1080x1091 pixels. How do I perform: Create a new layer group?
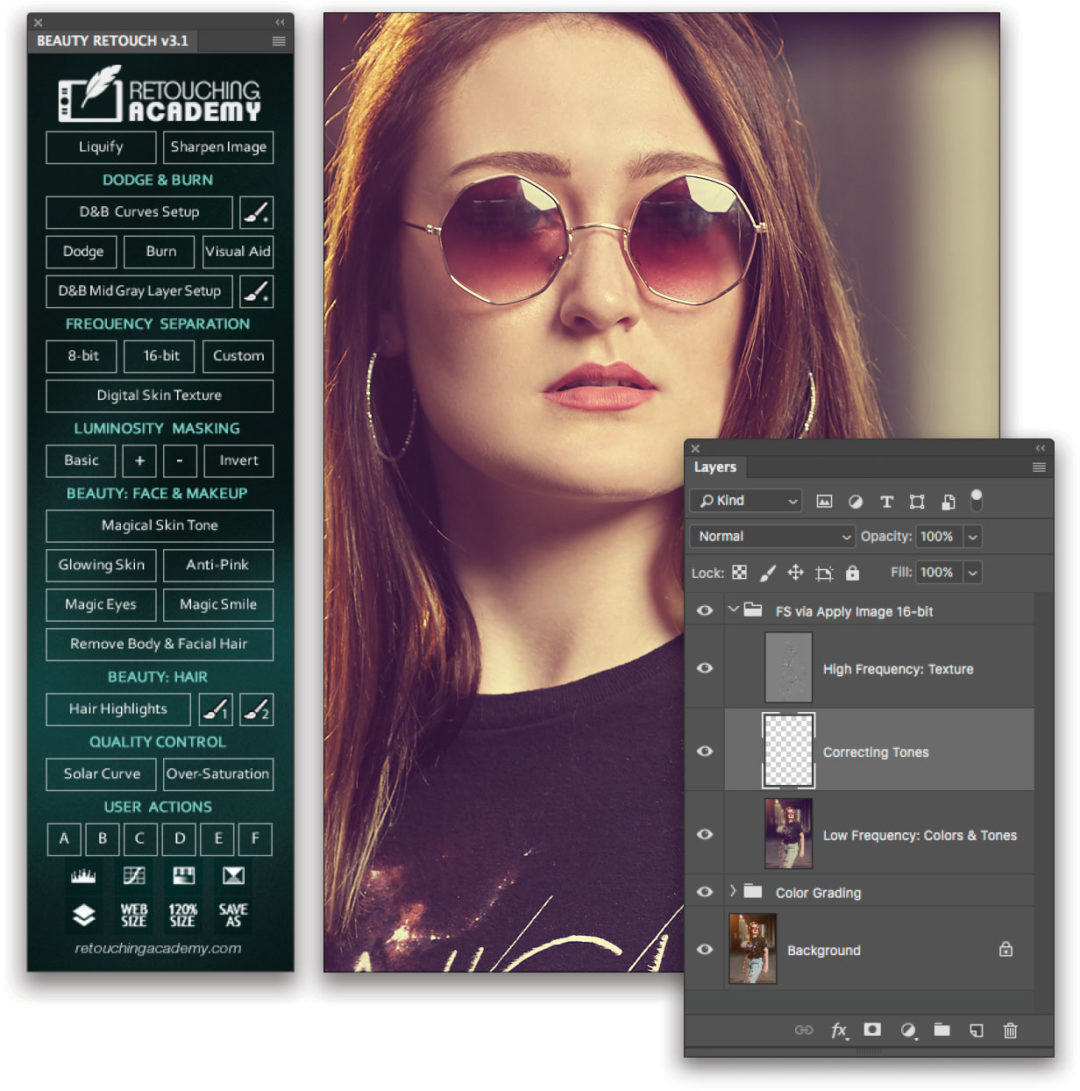(x=941, y=1030)
